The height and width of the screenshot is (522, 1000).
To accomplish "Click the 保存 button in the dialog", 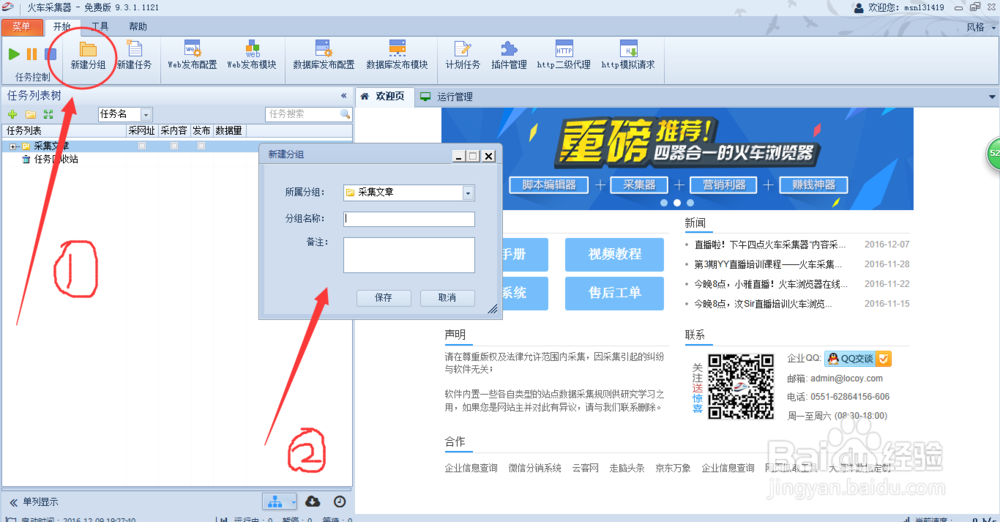I will coord(383,297).
